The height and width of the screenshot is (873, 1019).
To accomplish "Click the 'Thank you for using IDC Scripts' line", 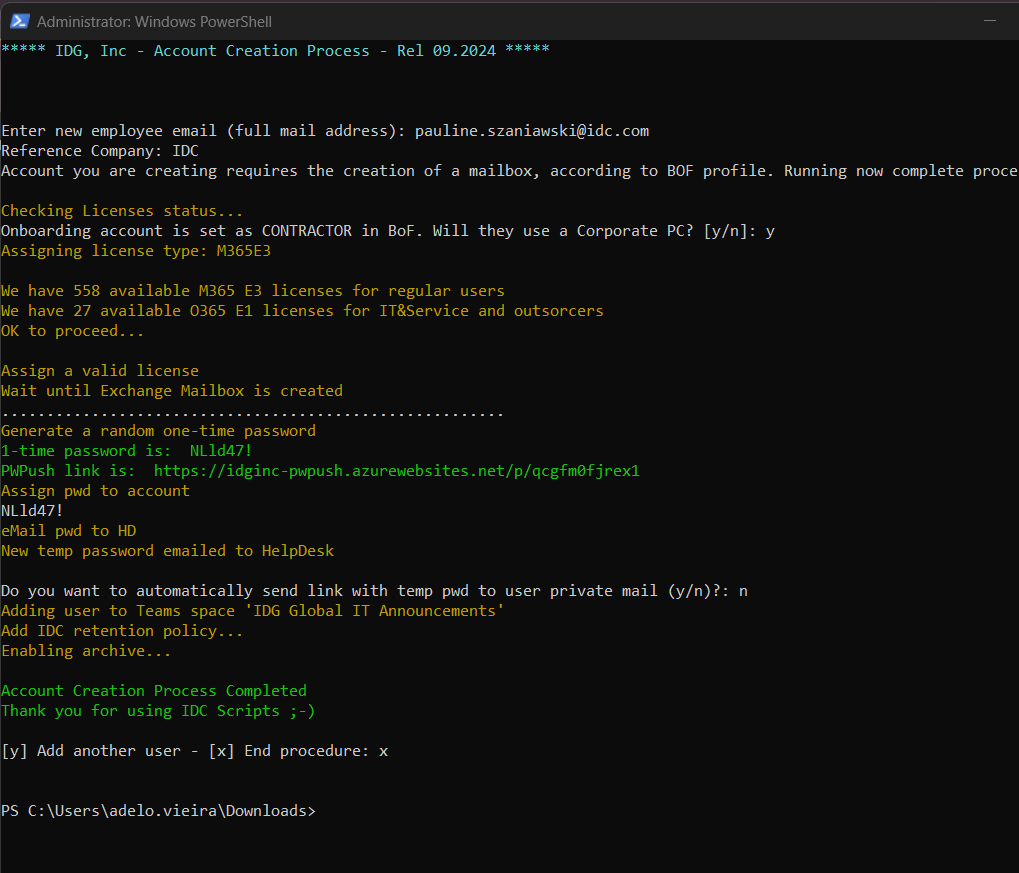I will pos(158,711).
